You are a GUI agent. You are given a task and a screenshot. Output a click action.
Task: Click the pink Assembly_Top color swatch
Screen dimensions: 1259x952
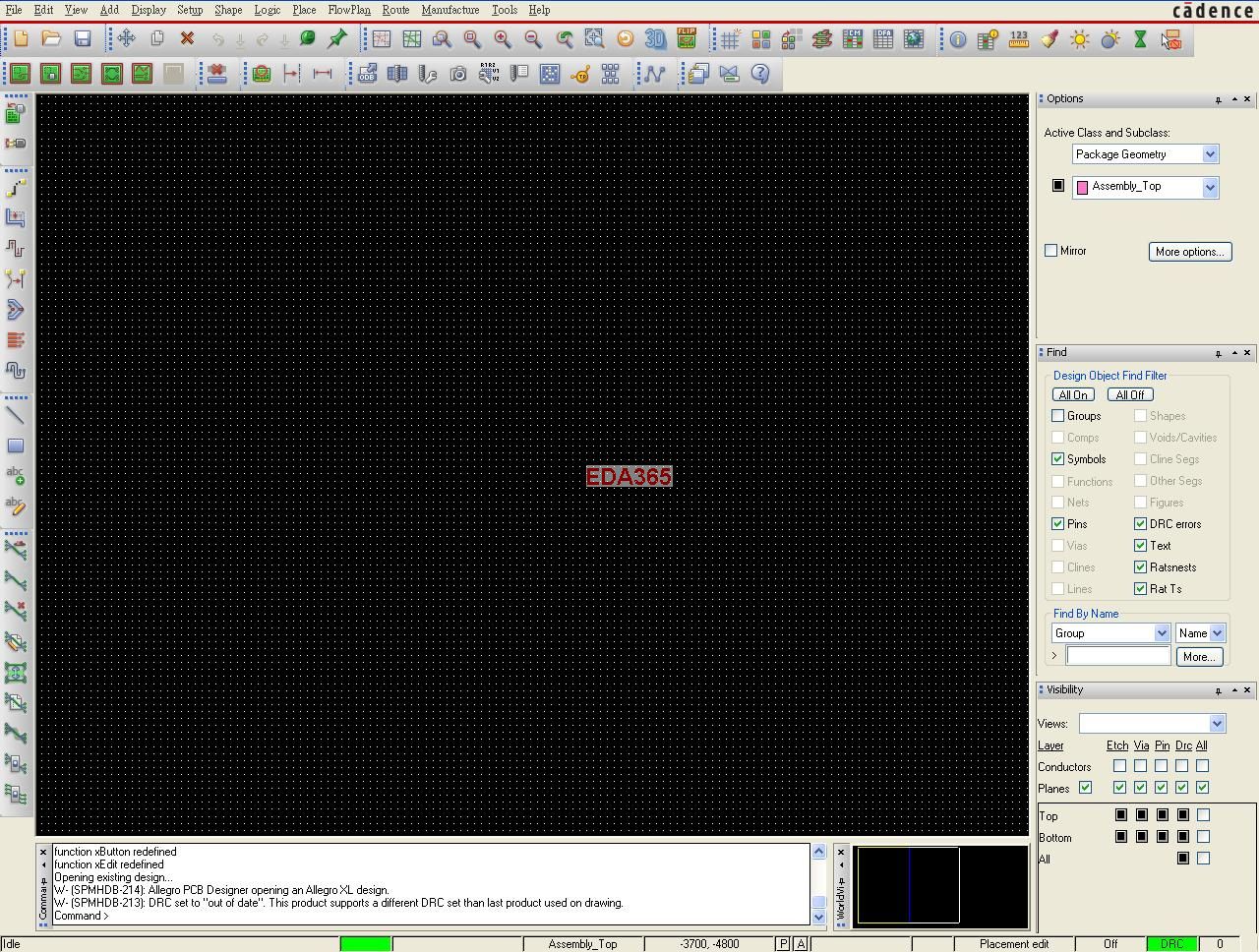click(x=1082, y=187)
